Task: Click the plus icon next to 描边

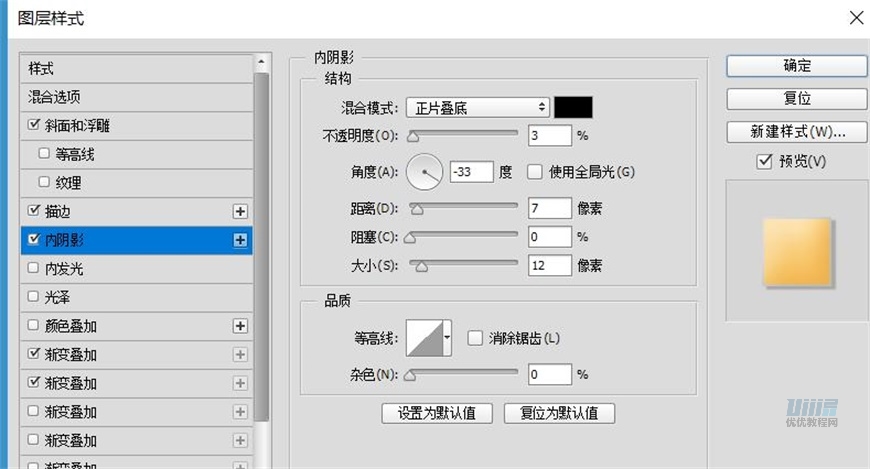Action: pyautogui.click(x=239, y=211)
